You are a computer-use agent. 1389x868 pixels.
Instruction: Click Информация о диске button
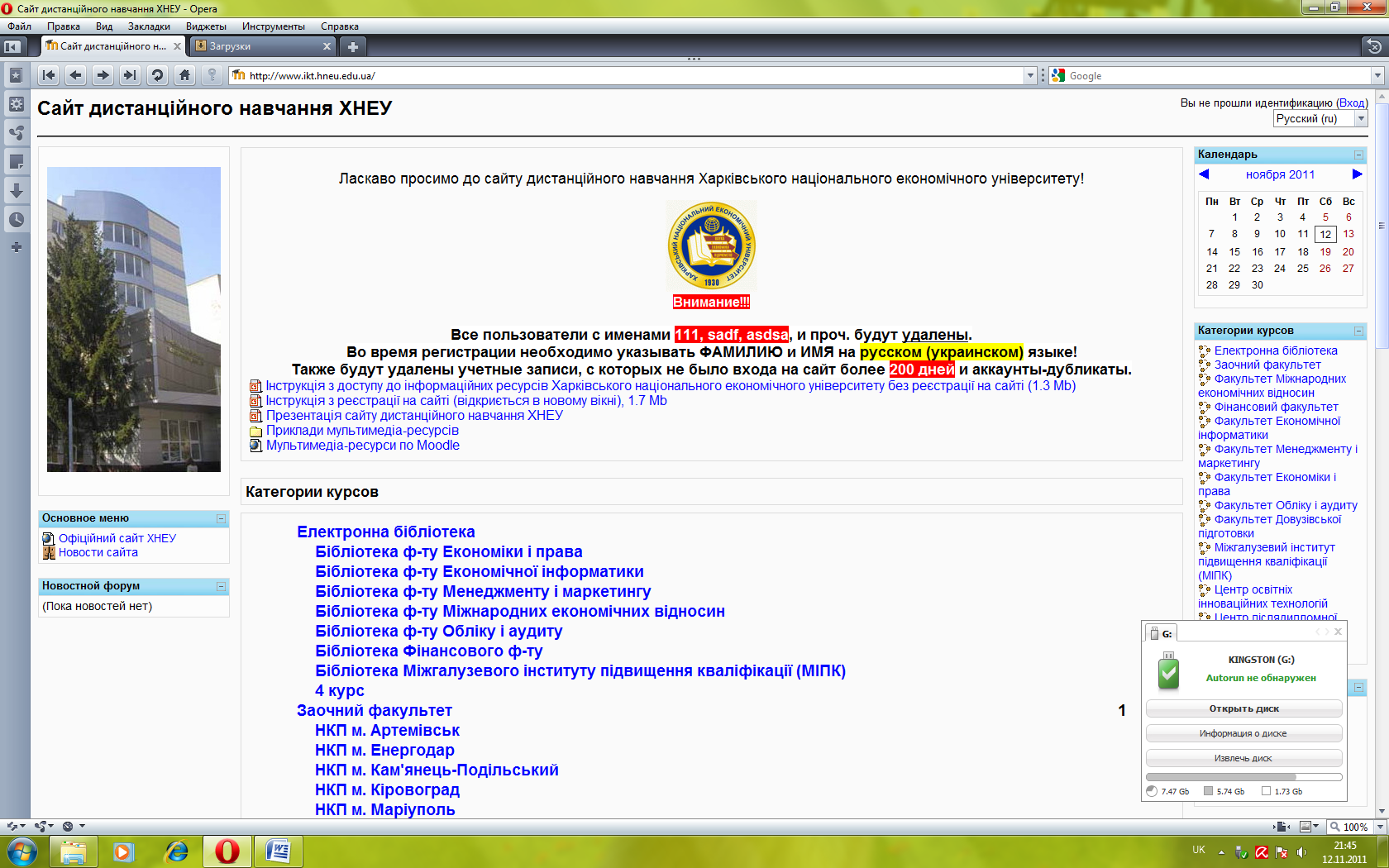coord(1243,733)
